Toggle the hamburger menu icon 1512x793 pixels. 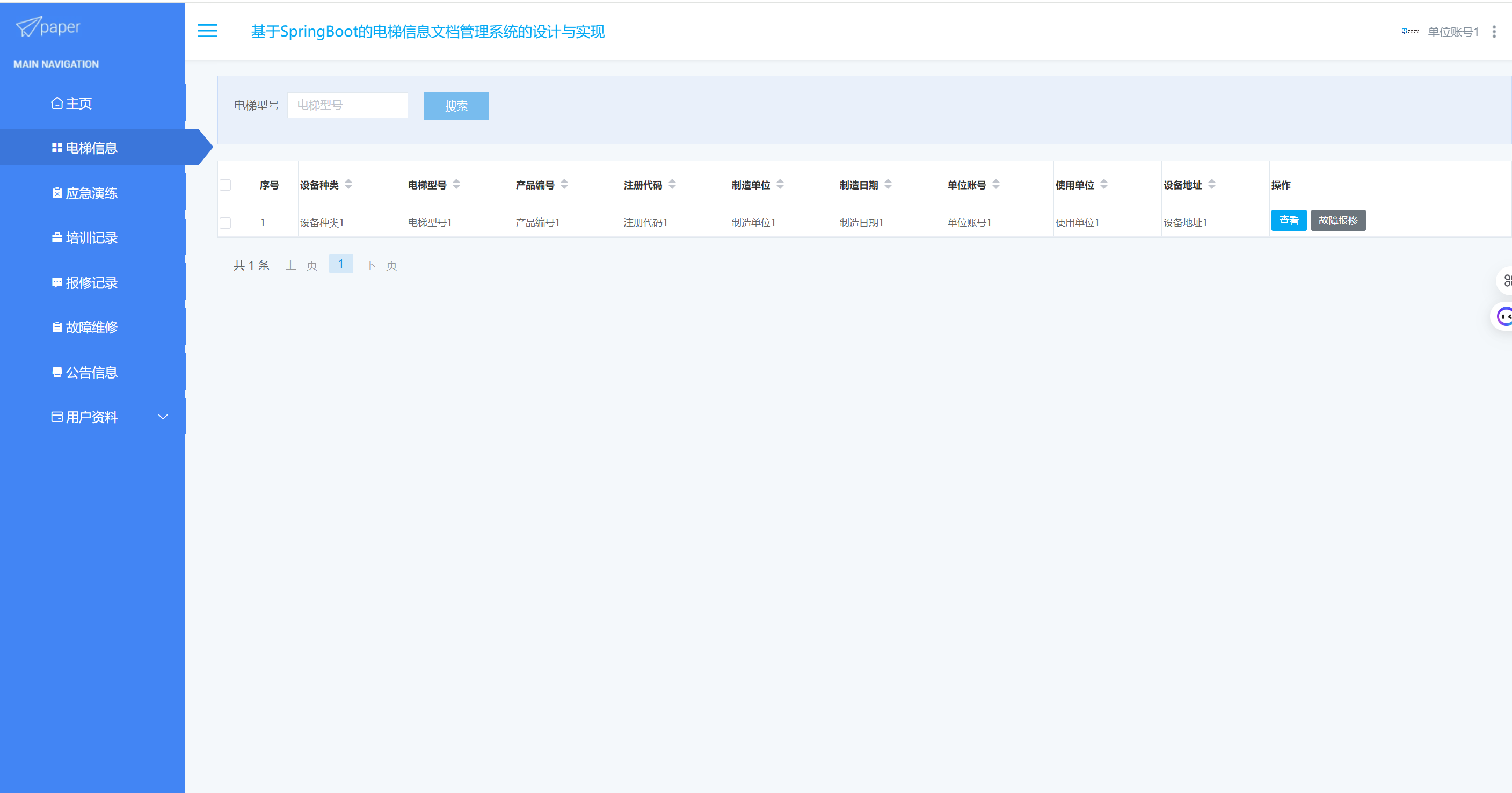(207, 31)
